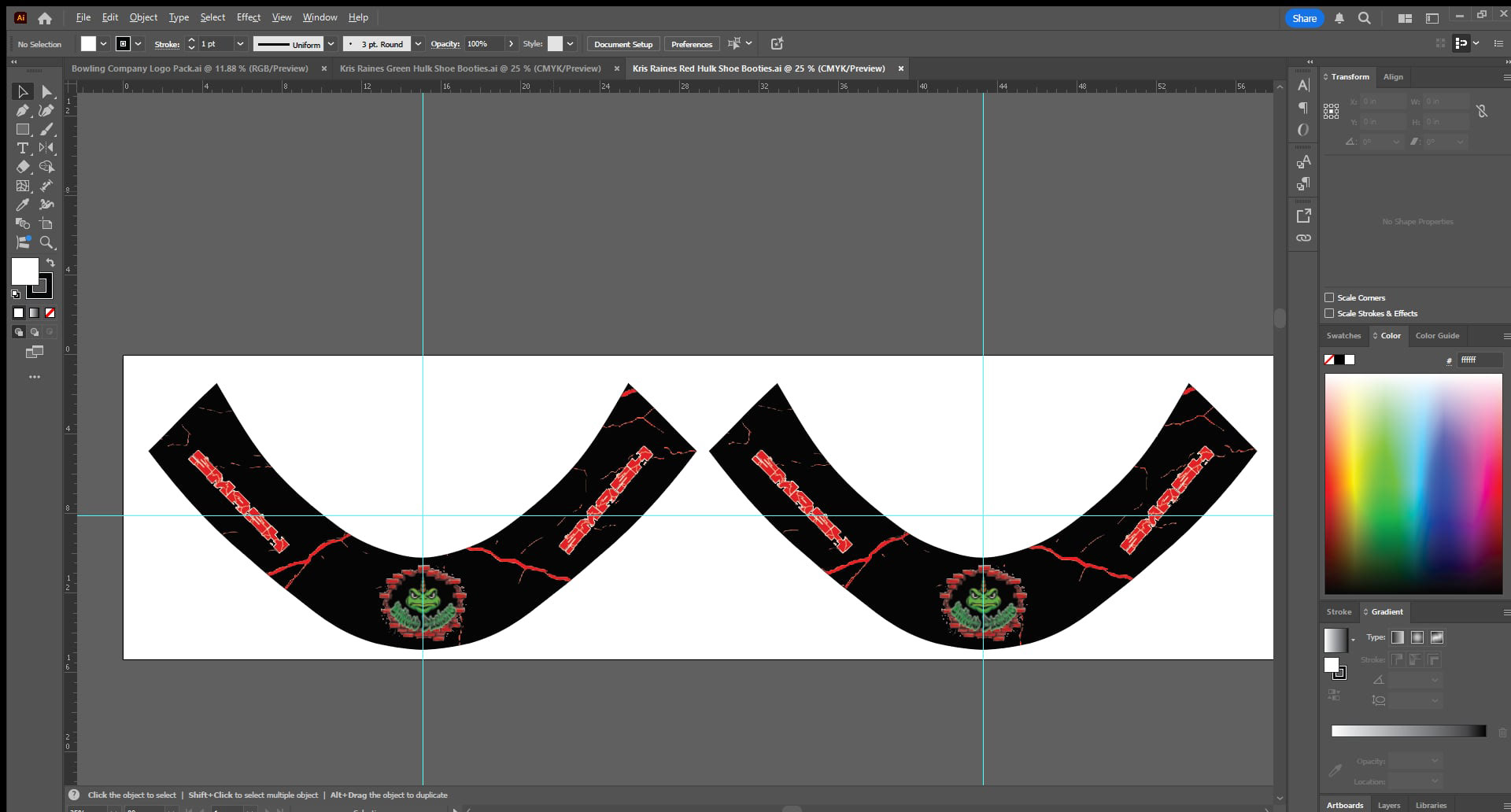This screenshot has width=1511, height=812.
Task: Enable Scale Strokes & Effects checkbox
Action: pyautogui.click(x=1329, y=313)
